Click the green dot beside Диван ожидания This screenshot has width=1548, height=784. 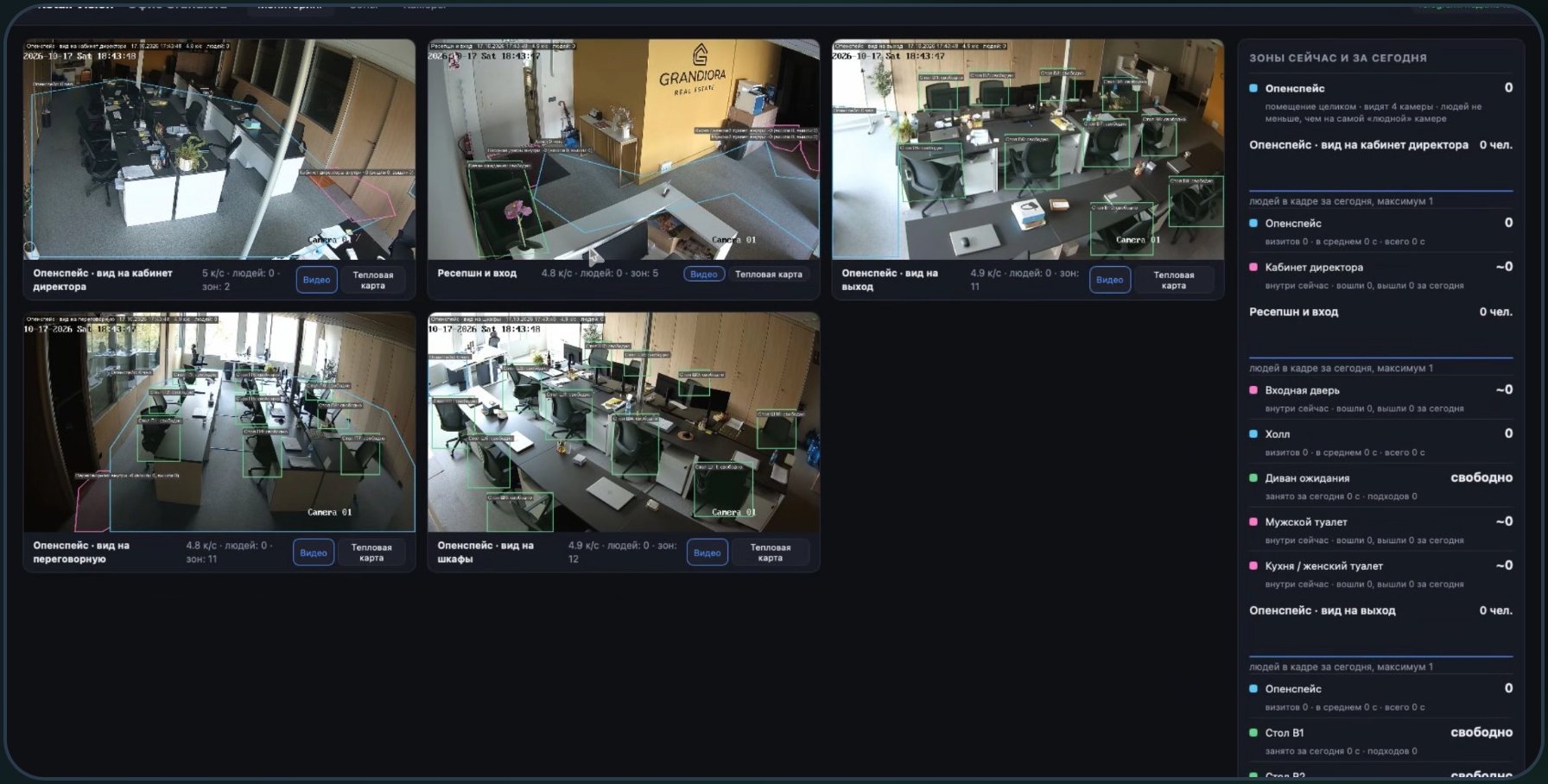pos(1253,477)
